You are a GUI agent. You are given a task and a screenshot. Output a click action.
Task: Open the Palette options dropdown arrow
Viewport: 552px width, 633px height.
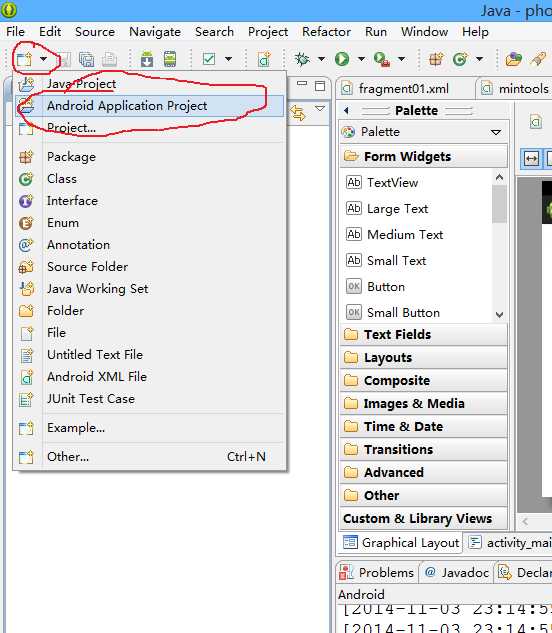496,132
